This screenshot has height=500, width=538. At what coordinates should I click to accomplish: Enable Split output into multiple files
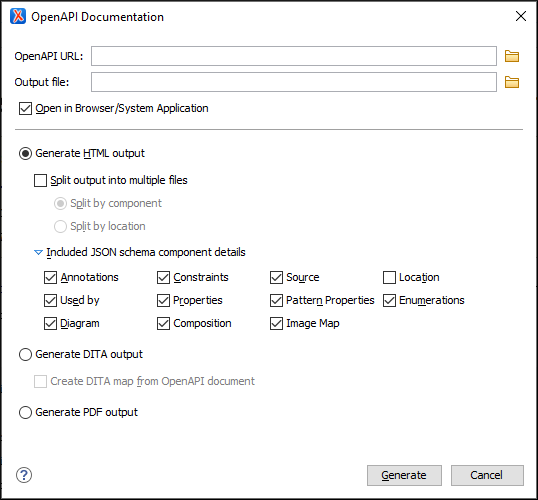(40, 181)
